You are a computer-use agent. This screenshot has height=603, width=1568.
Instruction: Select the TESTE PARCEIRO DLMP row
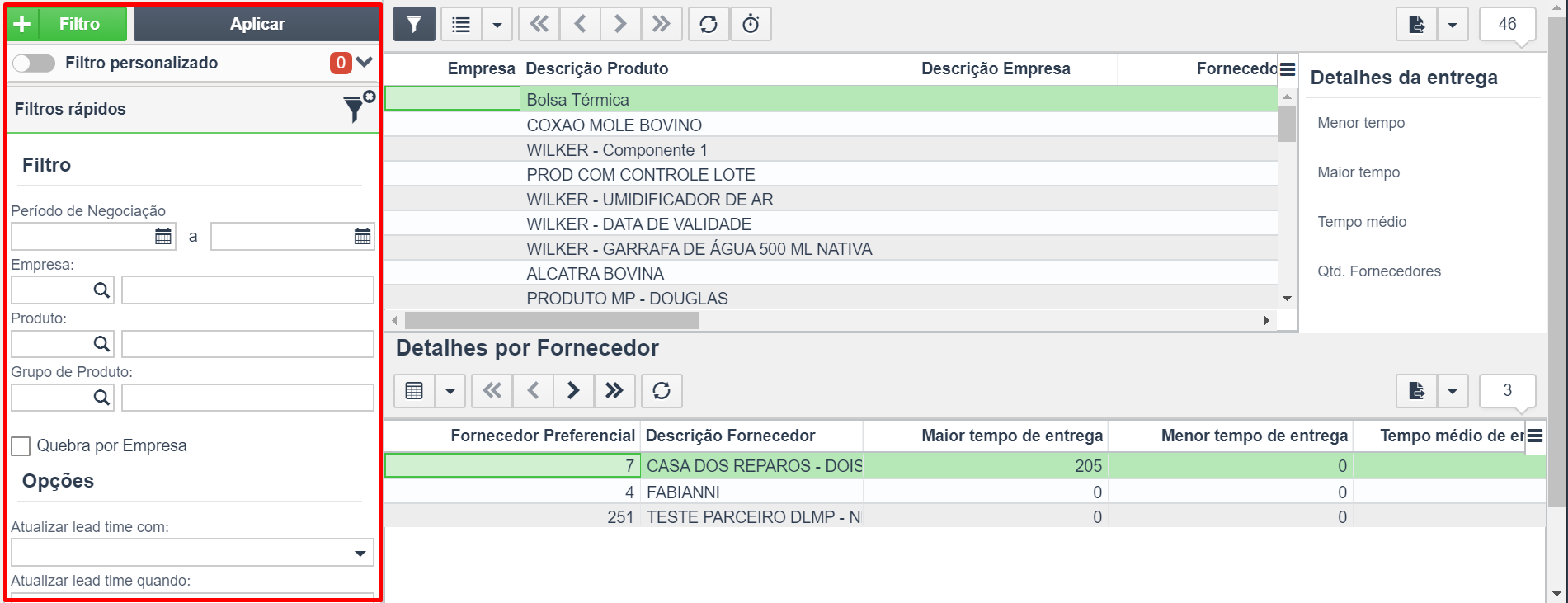coord(965,516)
